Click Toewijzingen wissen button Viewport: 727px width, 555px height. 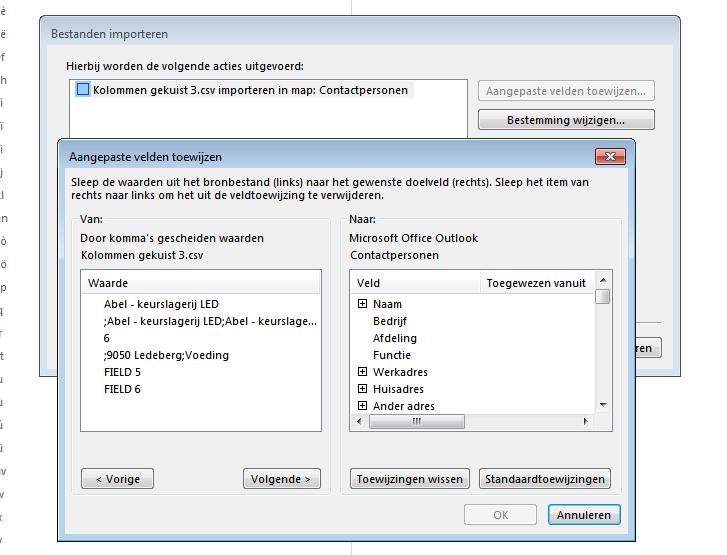pos(410,479)
